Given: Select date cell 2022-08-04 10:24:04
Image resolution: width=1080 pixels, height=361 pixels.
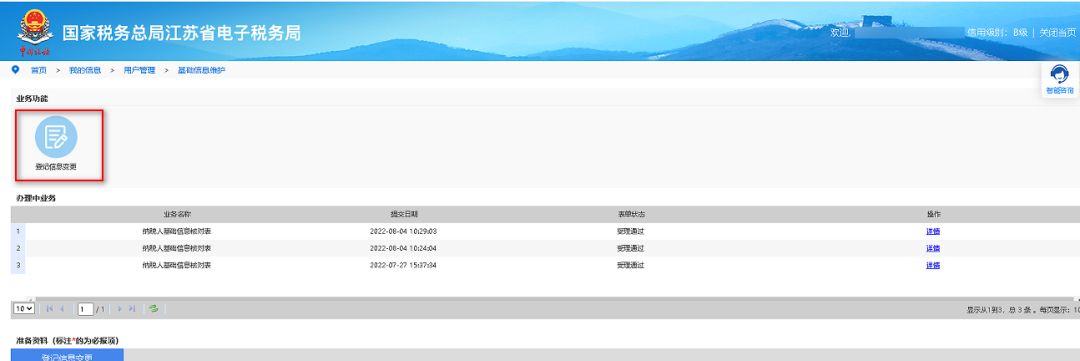Looking at the screenshot, I should 404,248.
